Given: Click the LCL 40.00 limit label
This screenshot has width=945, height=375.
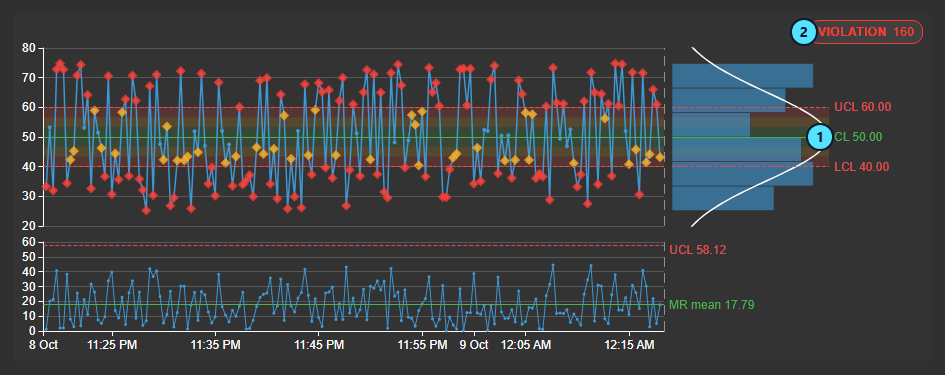Looking at the screenshot, I should coord(862,167).
